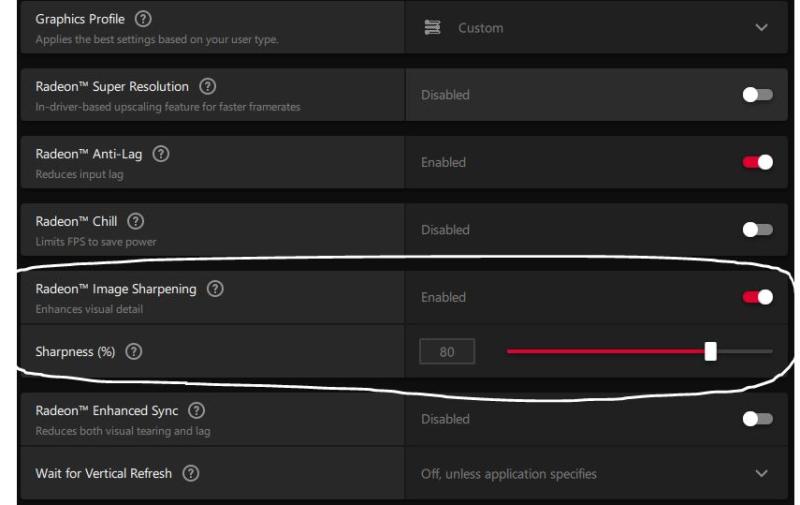Expand the Graphics Profile dropdown arrow

pos(761,28)
